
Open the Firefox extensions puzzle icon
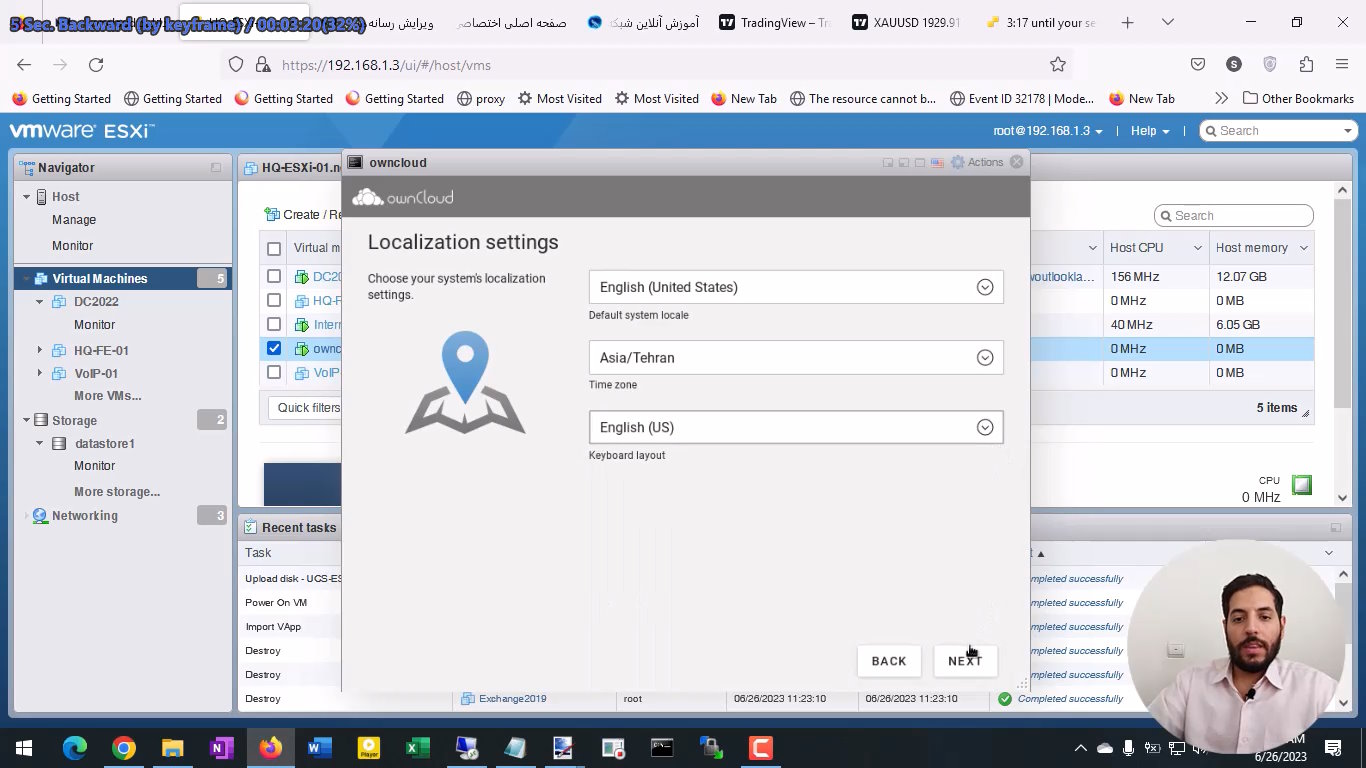pos(1306,64)
